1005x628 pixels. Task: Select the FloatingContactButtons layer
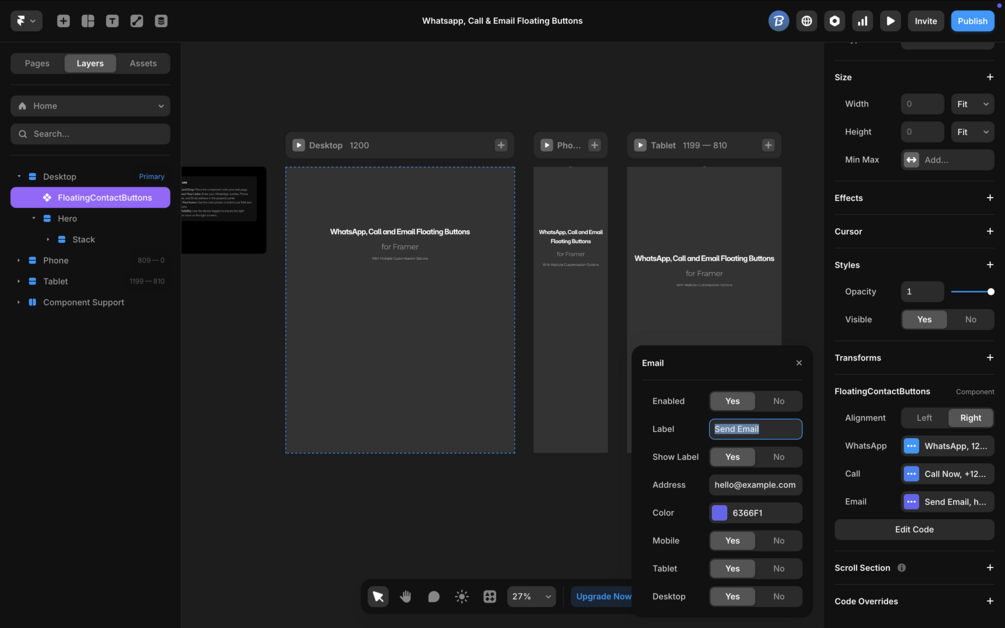[x=90, y=197]
